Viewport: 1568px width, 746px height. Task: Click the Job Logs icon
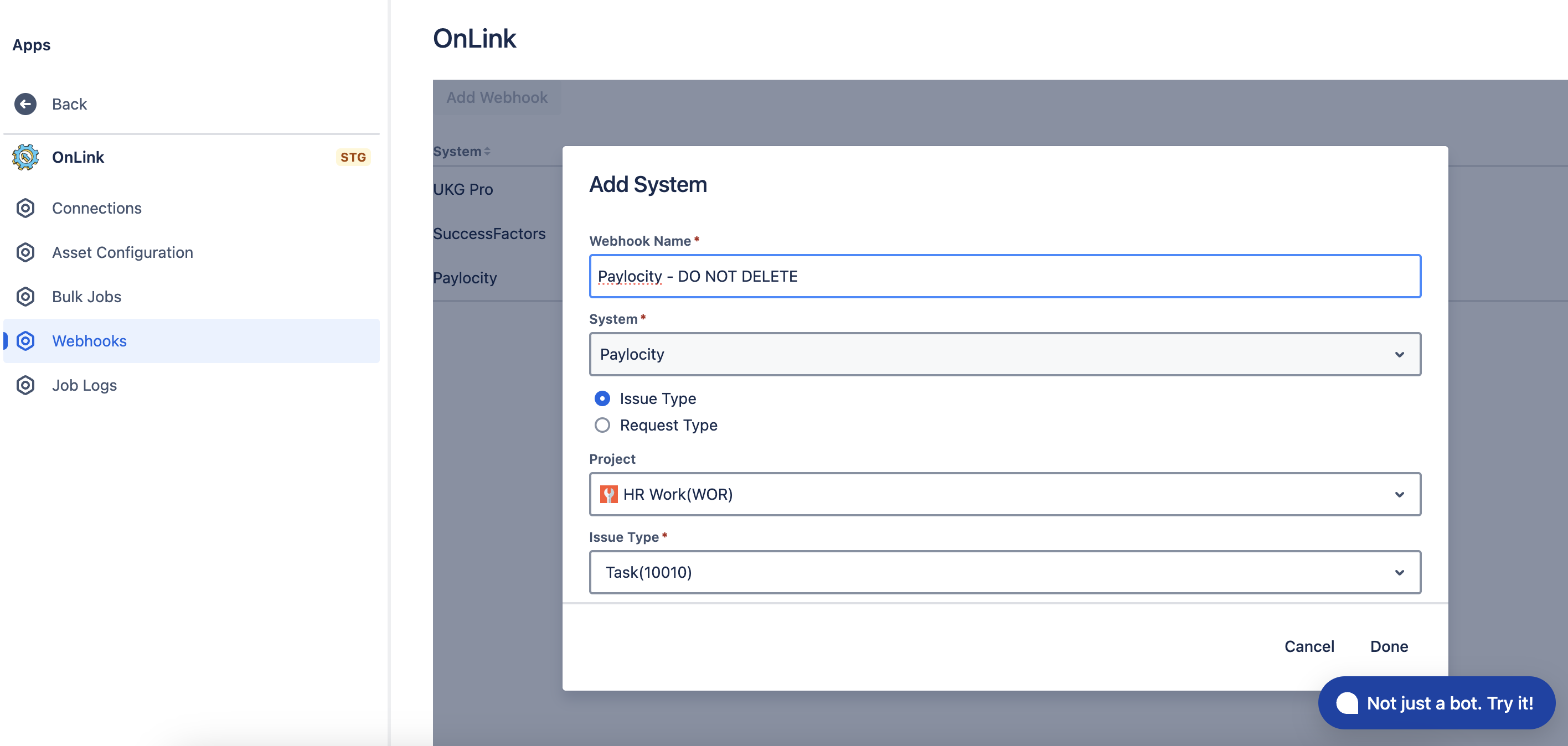tap(25, 385)
